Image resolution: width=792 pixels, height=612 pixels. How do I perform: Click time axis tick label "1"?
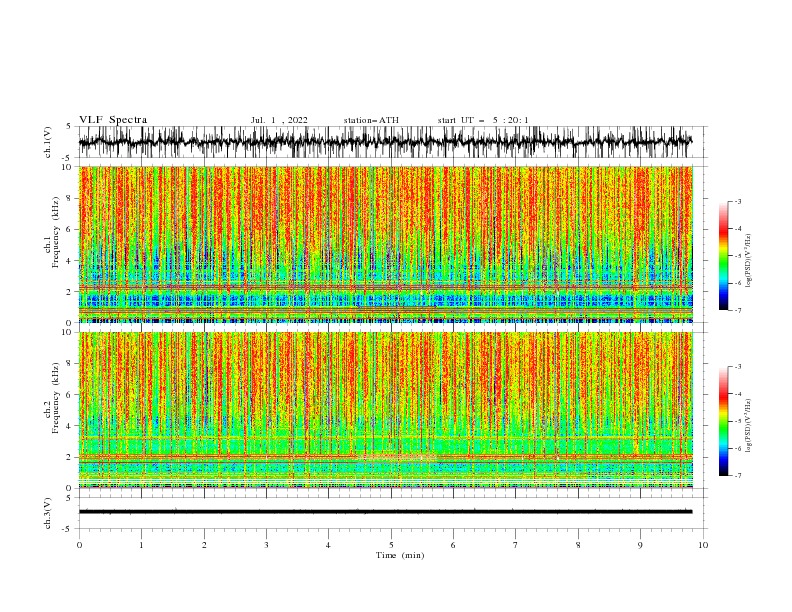point(141,545)
